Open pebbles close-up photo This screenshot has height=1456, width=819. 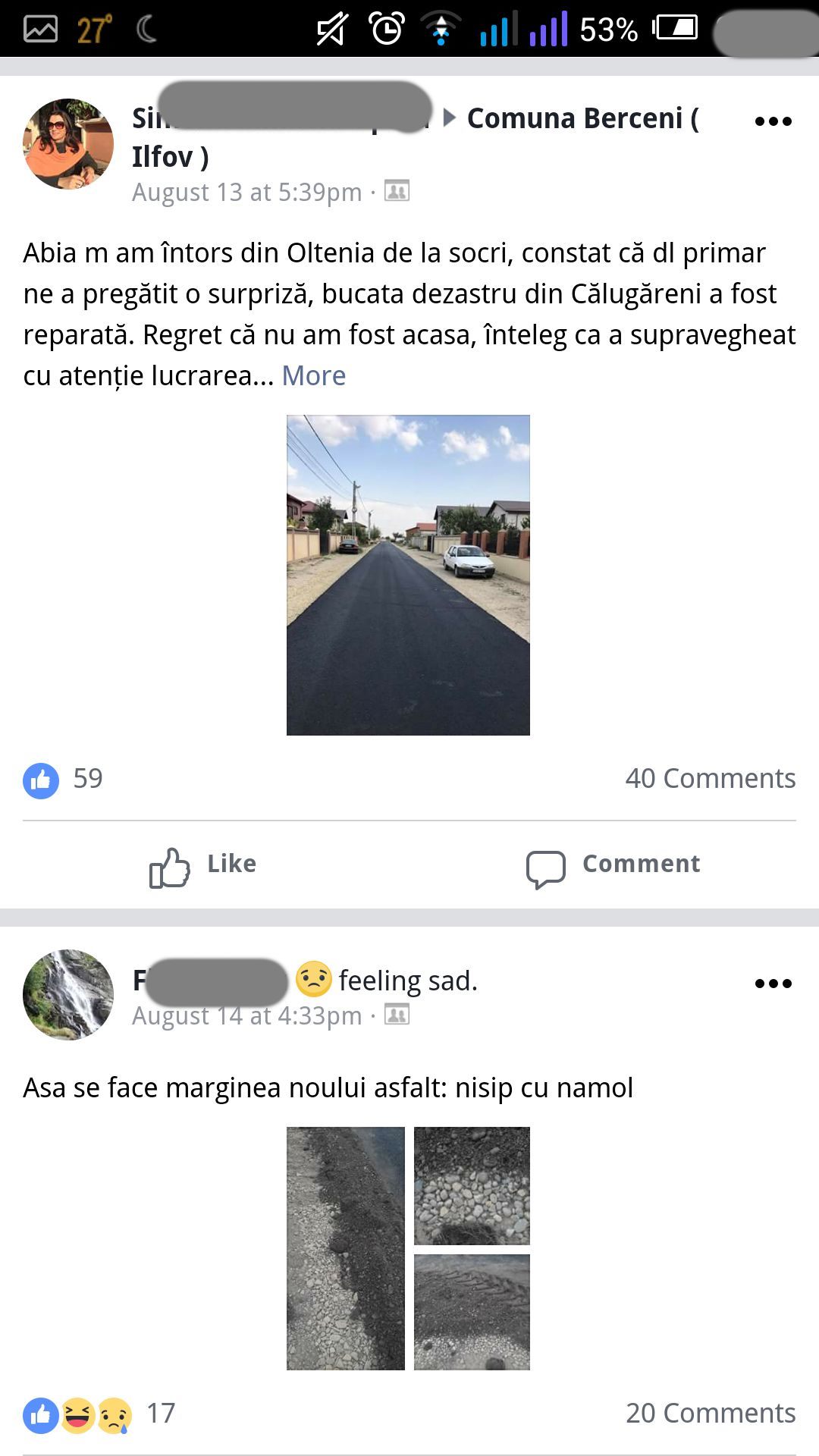472,1185
